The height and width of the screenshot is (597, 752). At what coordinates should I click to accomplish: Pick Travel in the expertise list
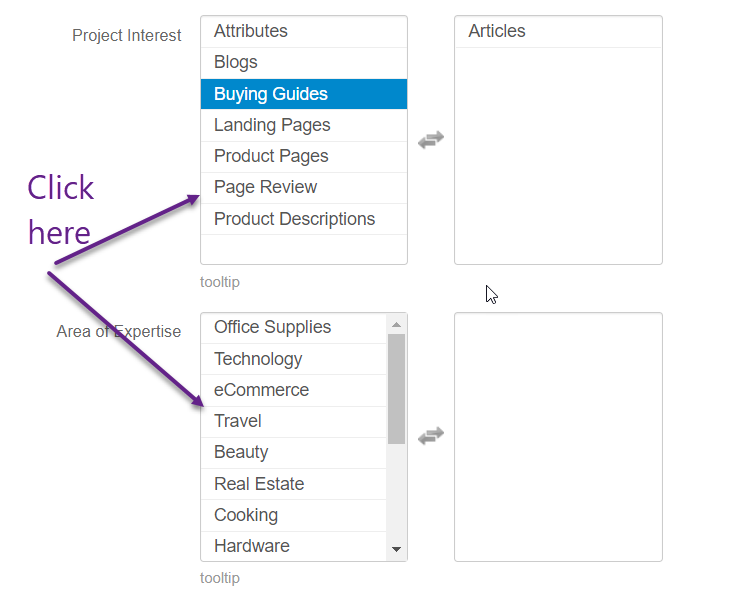[x=294, y=421]
